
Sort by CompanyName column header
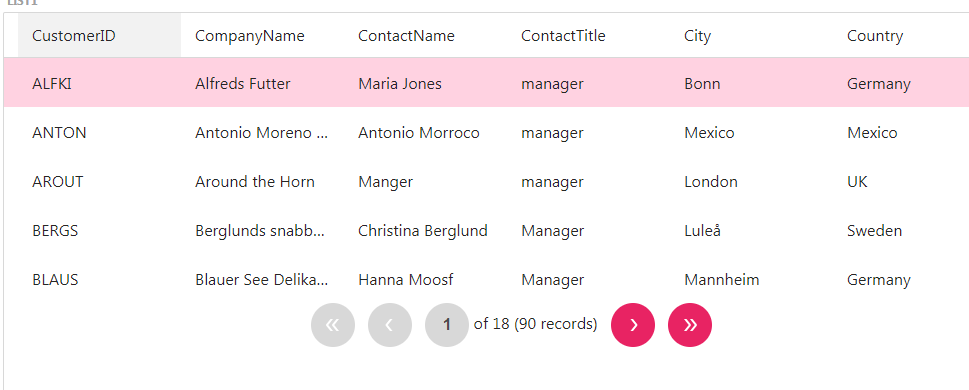(x=263, y=36)
